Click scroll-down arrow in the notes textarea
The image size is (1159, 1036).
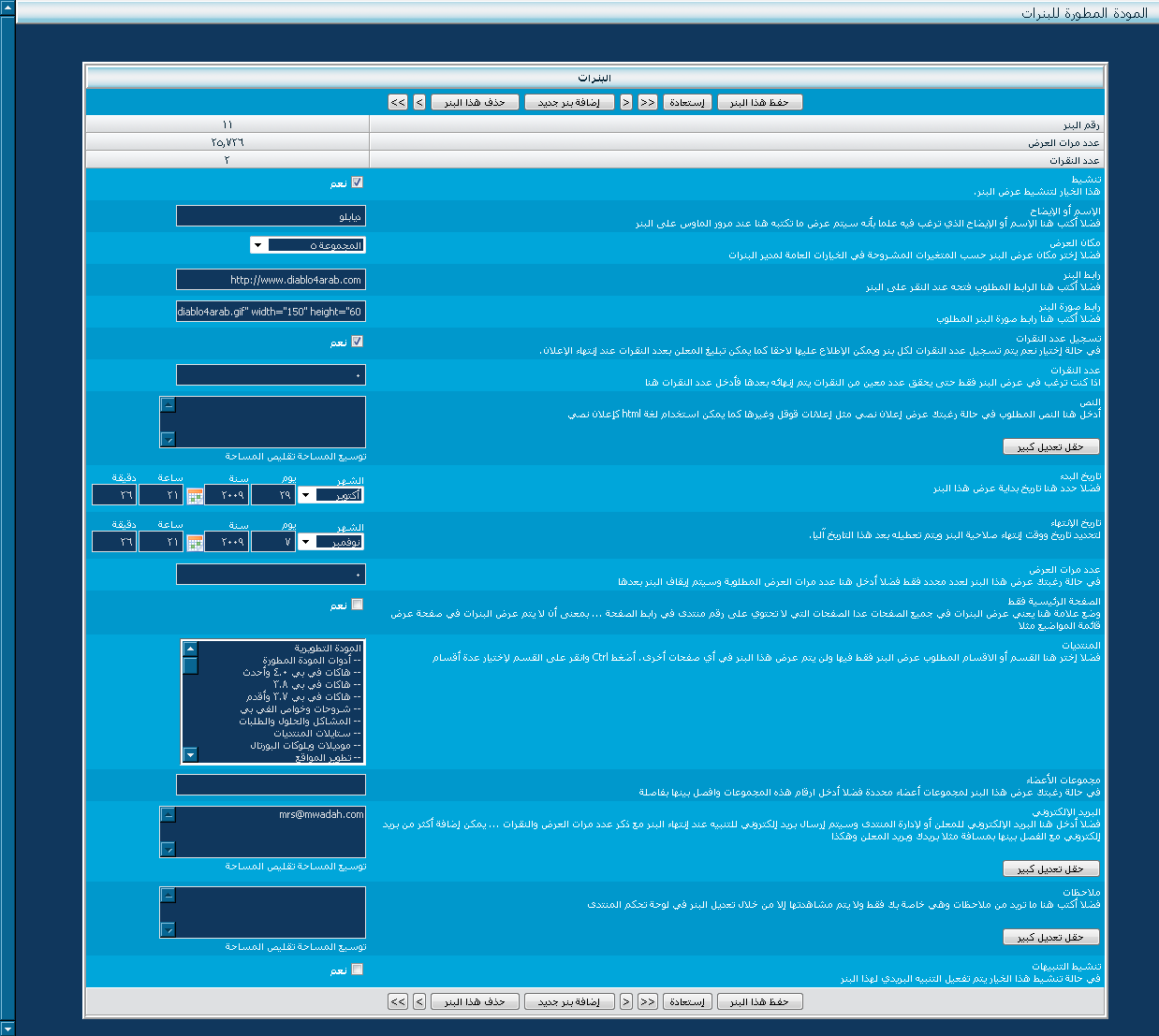point(169,929)
